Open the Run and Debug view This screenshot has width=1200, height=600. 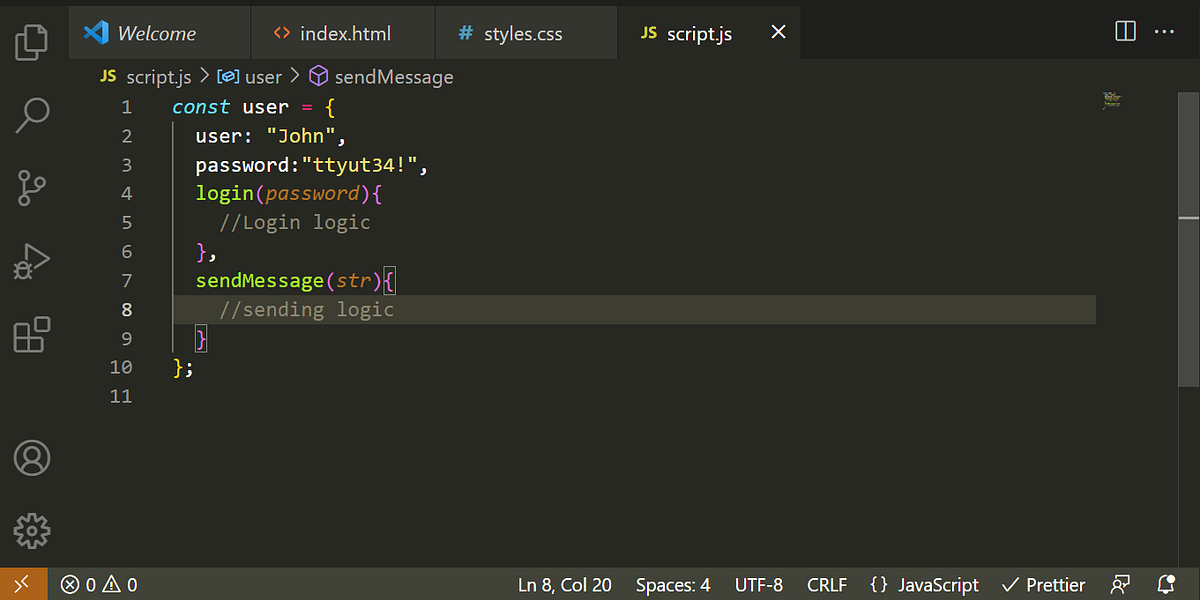pos(32,261)
